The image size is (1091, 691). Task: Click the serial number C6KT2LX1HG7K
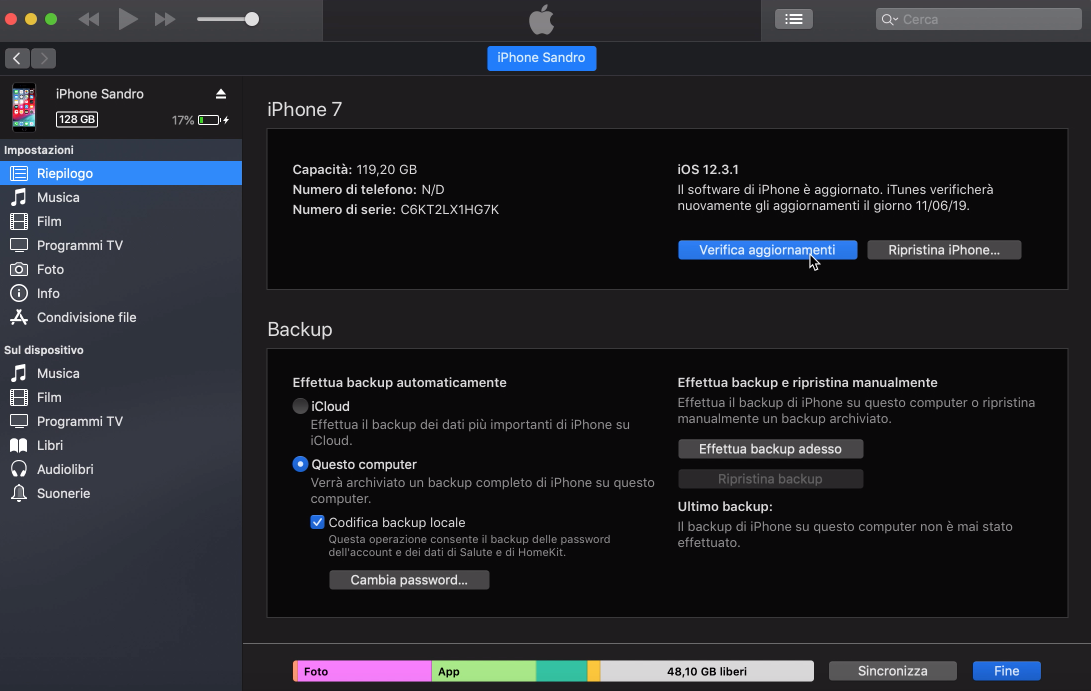pos(449,209)
